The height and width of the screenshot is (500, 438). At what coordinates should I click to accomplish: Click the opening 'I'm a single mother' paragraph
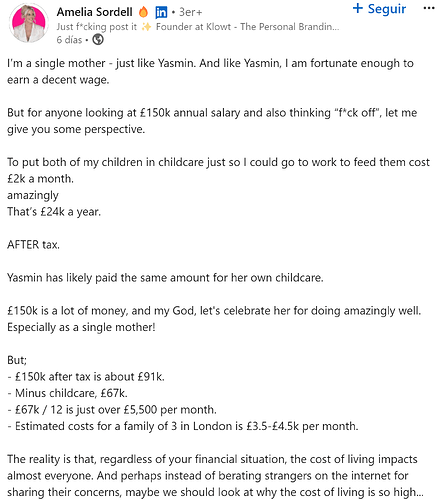(210, 71)
